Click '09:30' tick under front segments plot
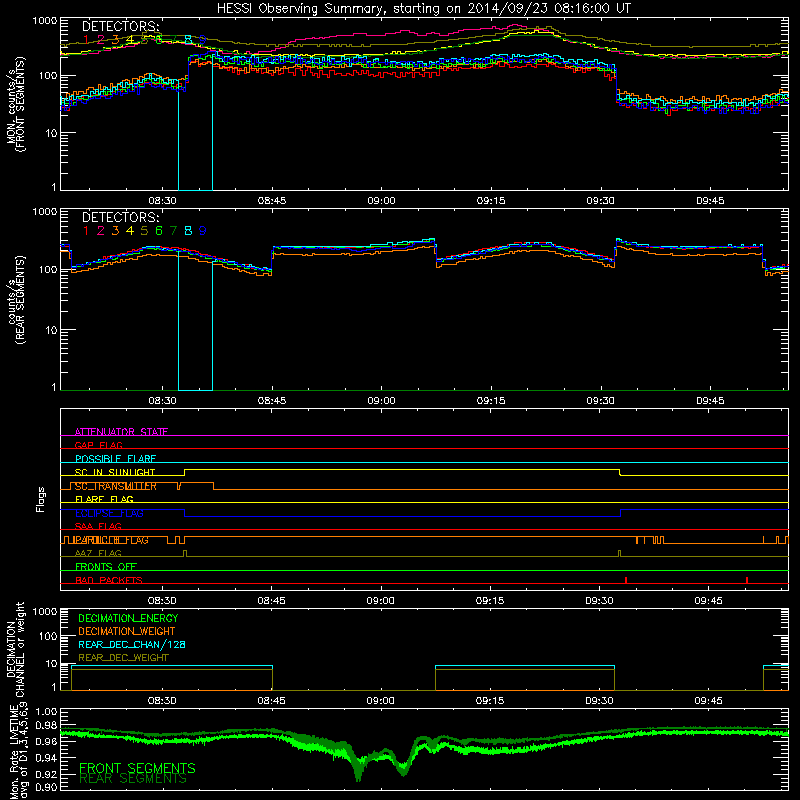This screenshot has height=800, width=800. coord(601,201)
